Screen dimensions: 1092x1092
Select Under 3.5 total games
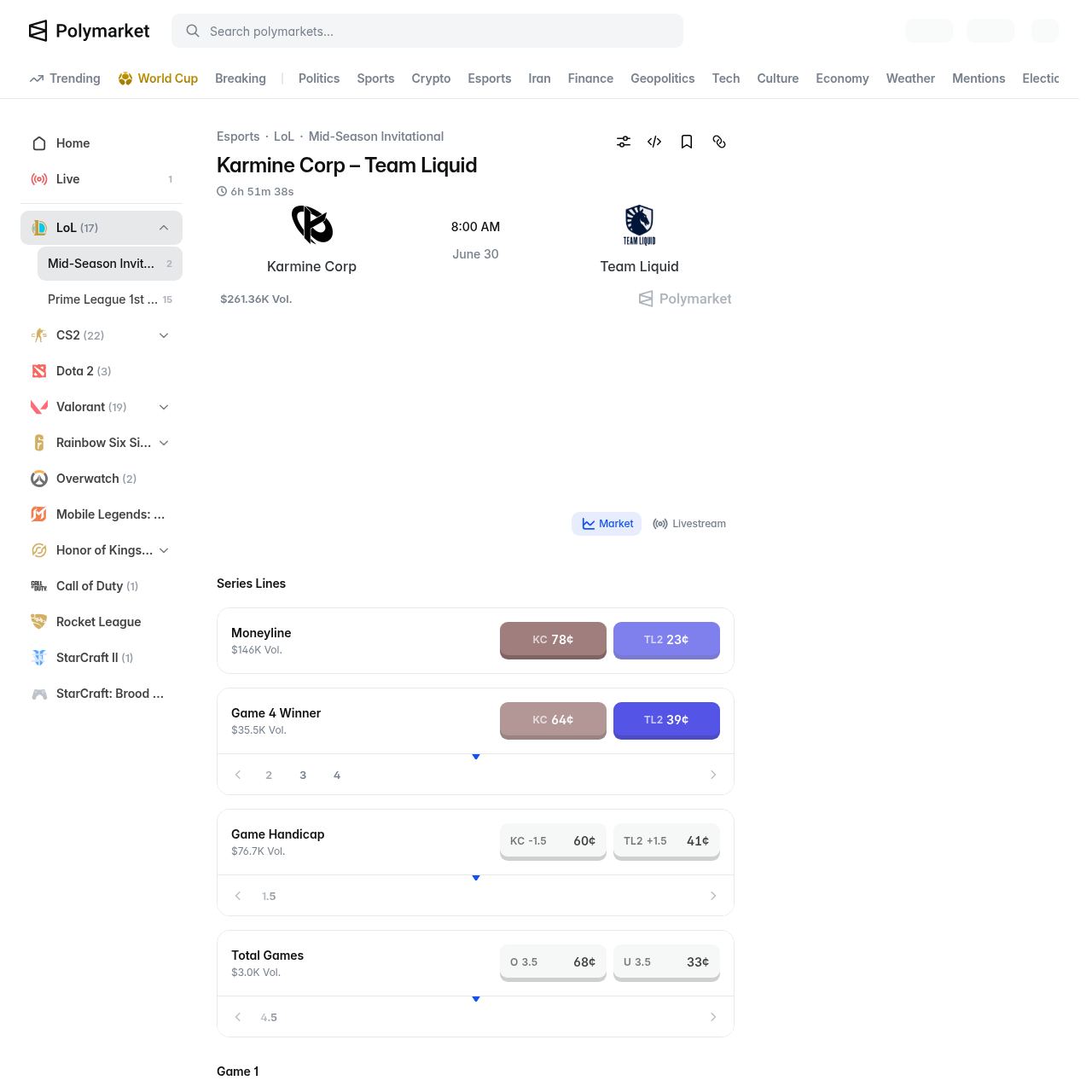[x=666, y=962]
